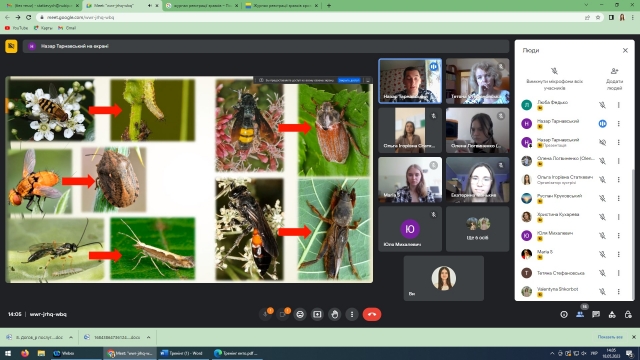
Task: Turn on the camera in the call bar
Action: click(x=283, y=314)
